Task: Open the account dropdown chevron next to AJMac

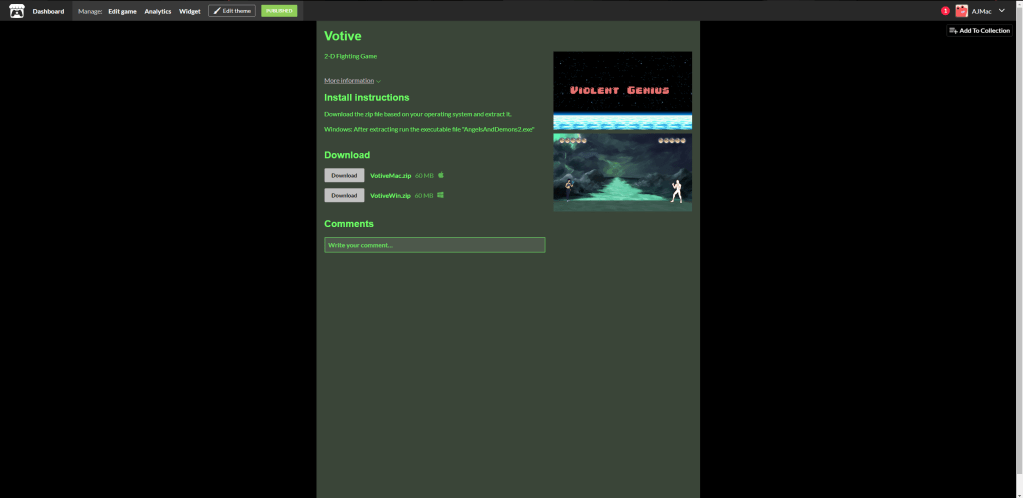Action: coord(1002,11)
